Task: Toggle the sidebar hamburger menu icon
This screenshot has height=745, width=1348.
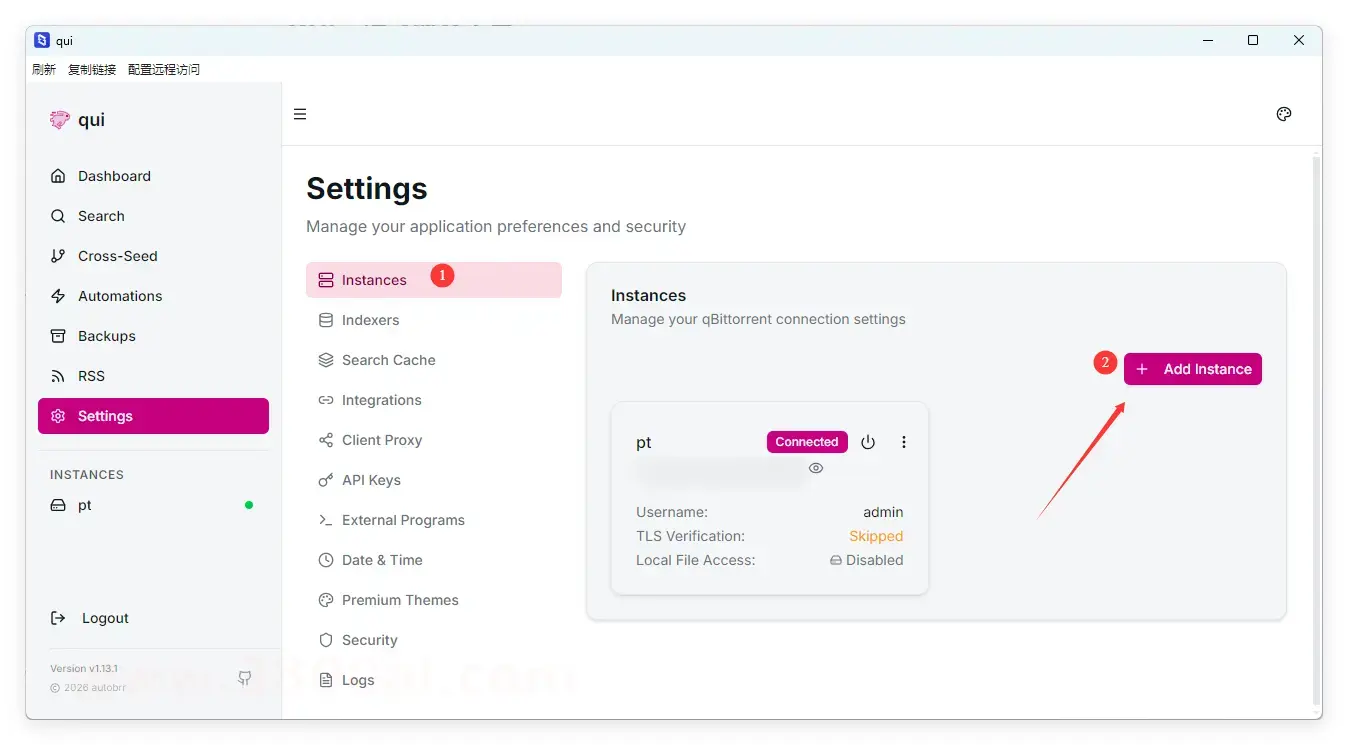Action: pyautogui.click(x=300, y=114)
